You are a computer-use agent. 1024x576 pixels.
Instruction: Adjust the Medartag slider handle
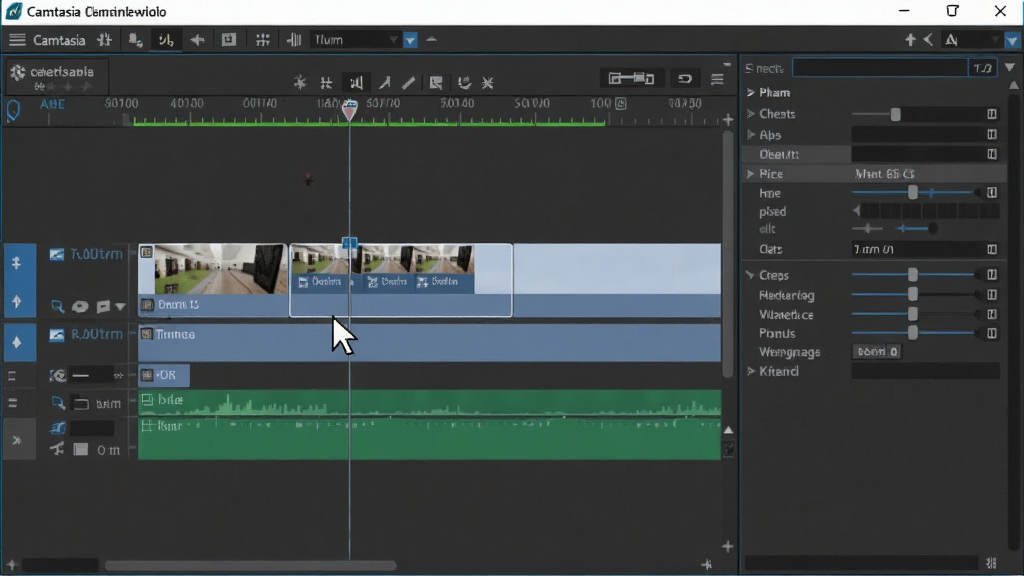(x=913, y=295)
